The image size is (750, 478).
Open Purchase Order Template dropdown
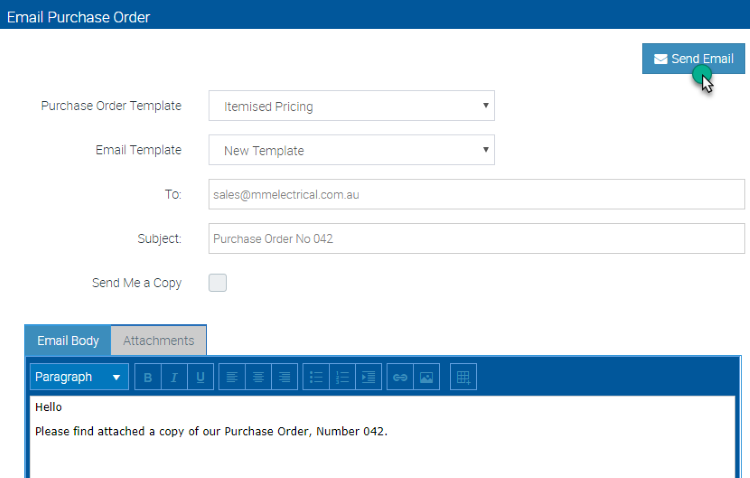pos(352,106)
